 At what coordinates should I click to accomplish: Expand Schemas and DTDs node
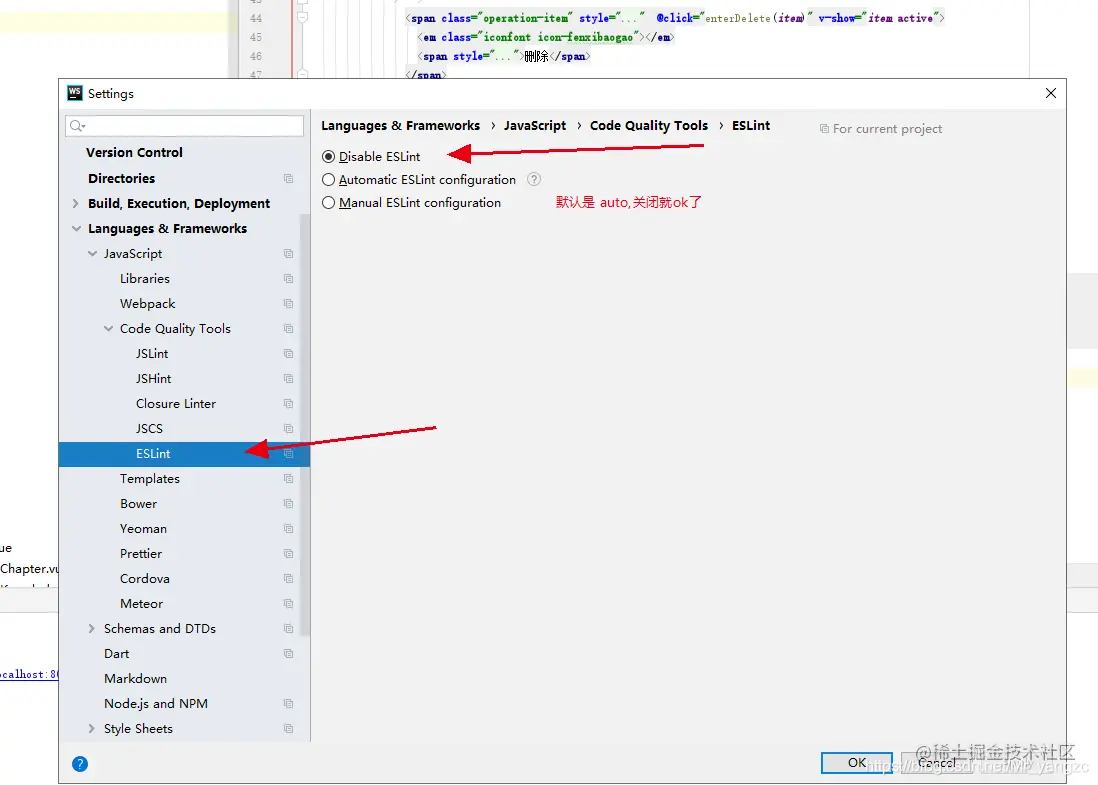92,629
